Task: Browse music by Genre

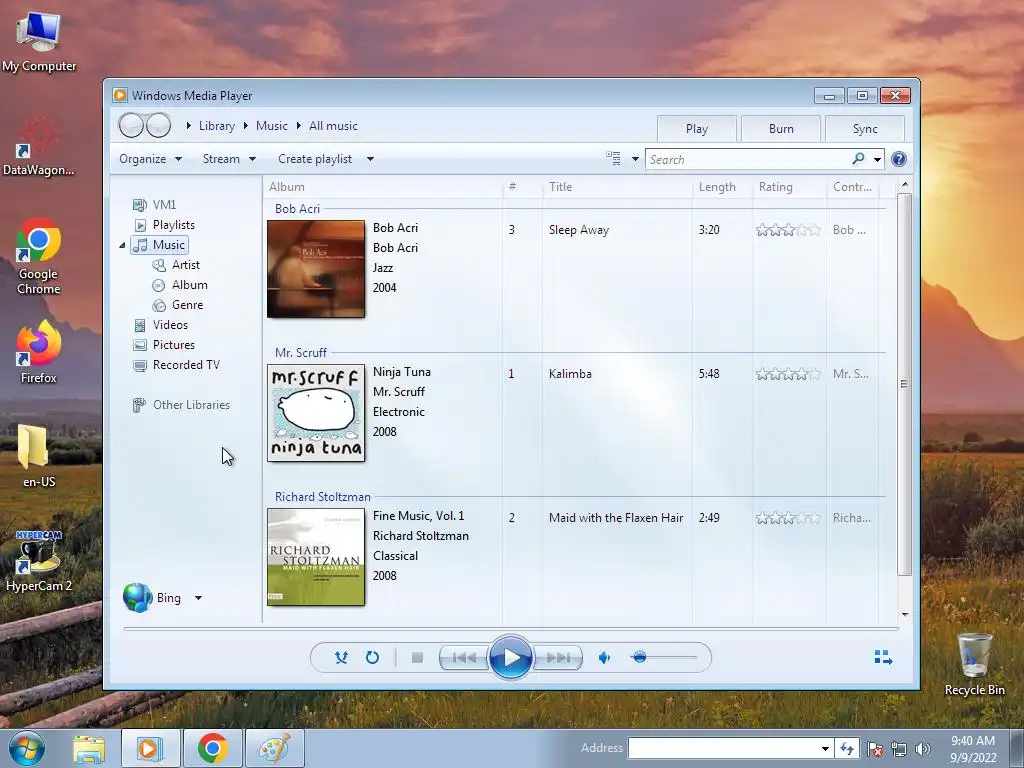Action: 187,305
